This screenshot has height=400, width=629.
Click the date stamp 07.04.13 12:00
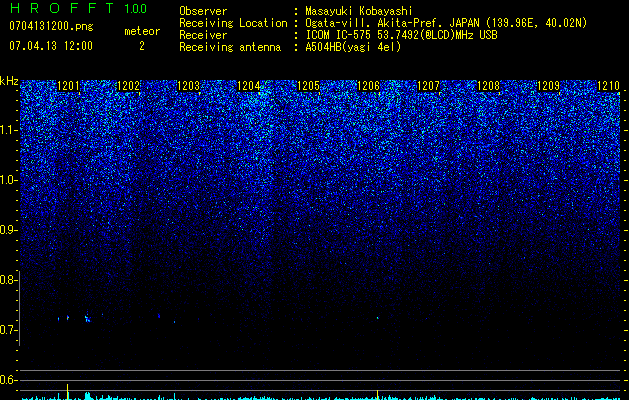point(51,46)
